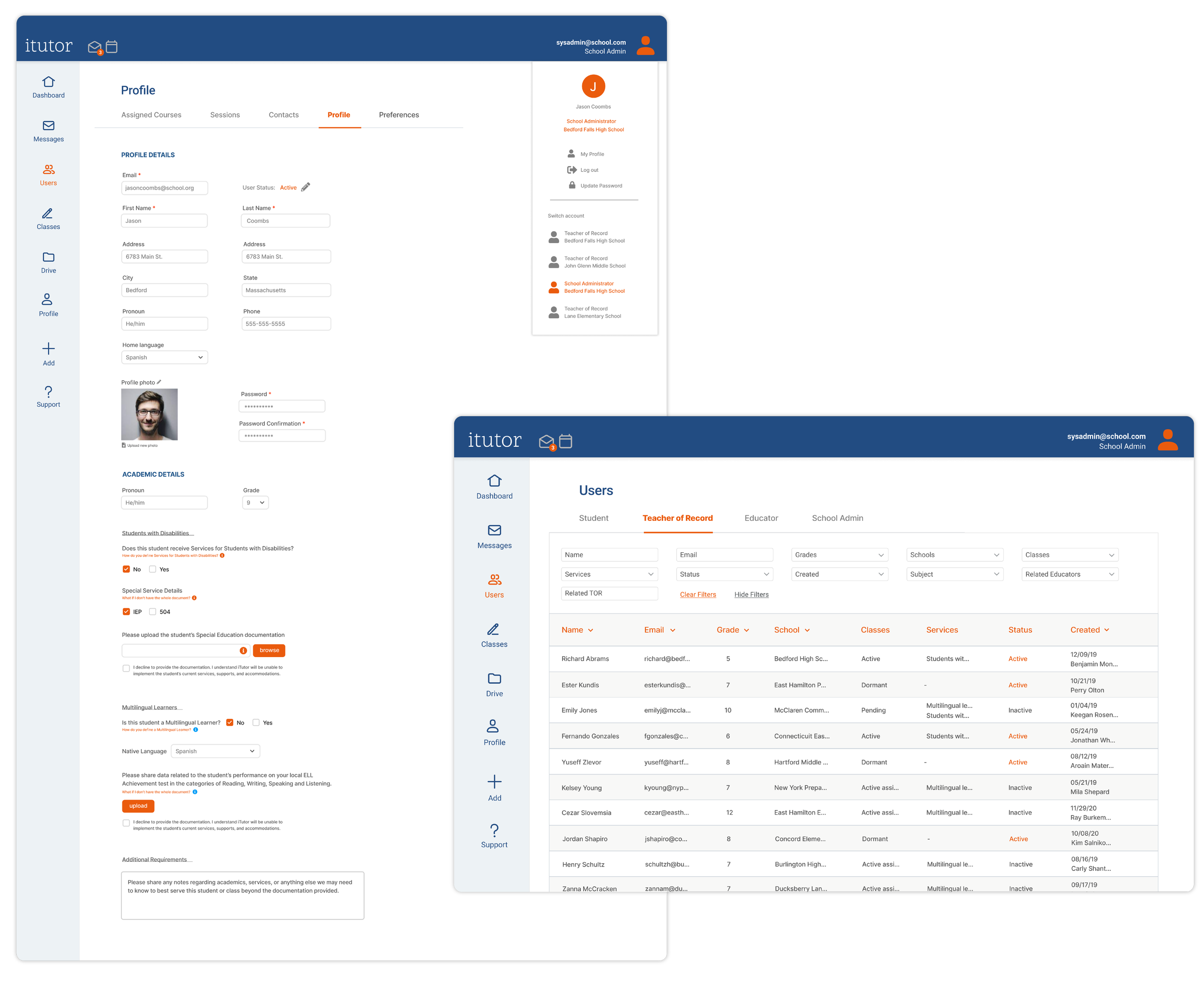1204x985 pixels.
Task: Open the Related Educators filter dropdown
Action: pos(1070,574)
